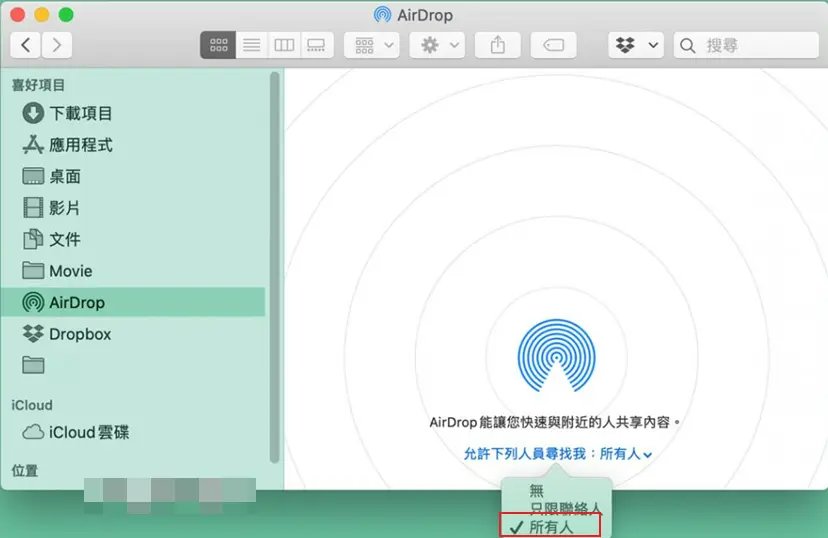Open the 允許下列人員尋找我 discovery dropdown
828x538 pixels.
click(x=558, y=454)
